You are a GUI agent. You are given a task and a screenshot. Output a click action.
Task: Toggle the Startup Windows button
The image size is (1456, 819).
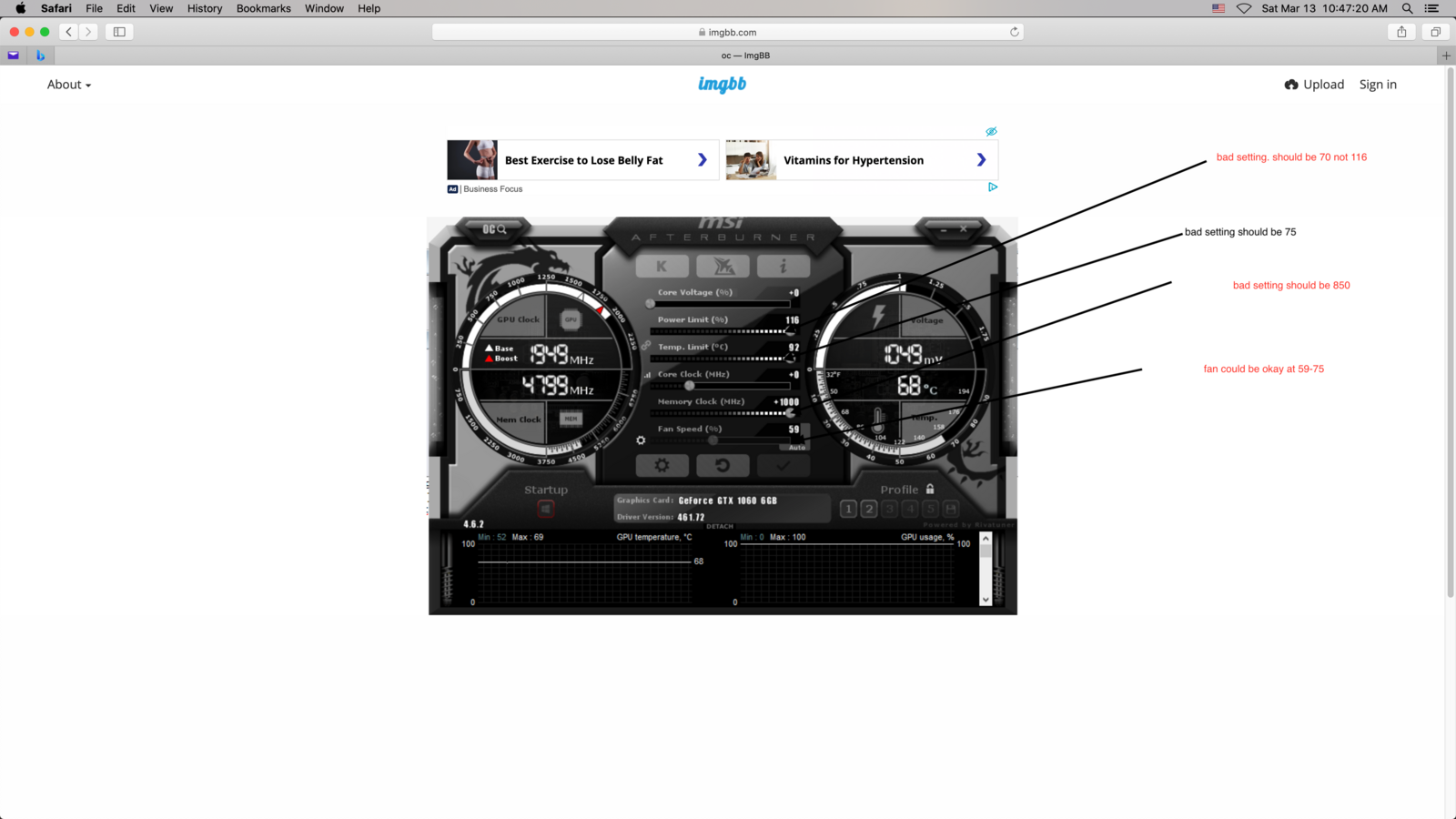(546, 509)
